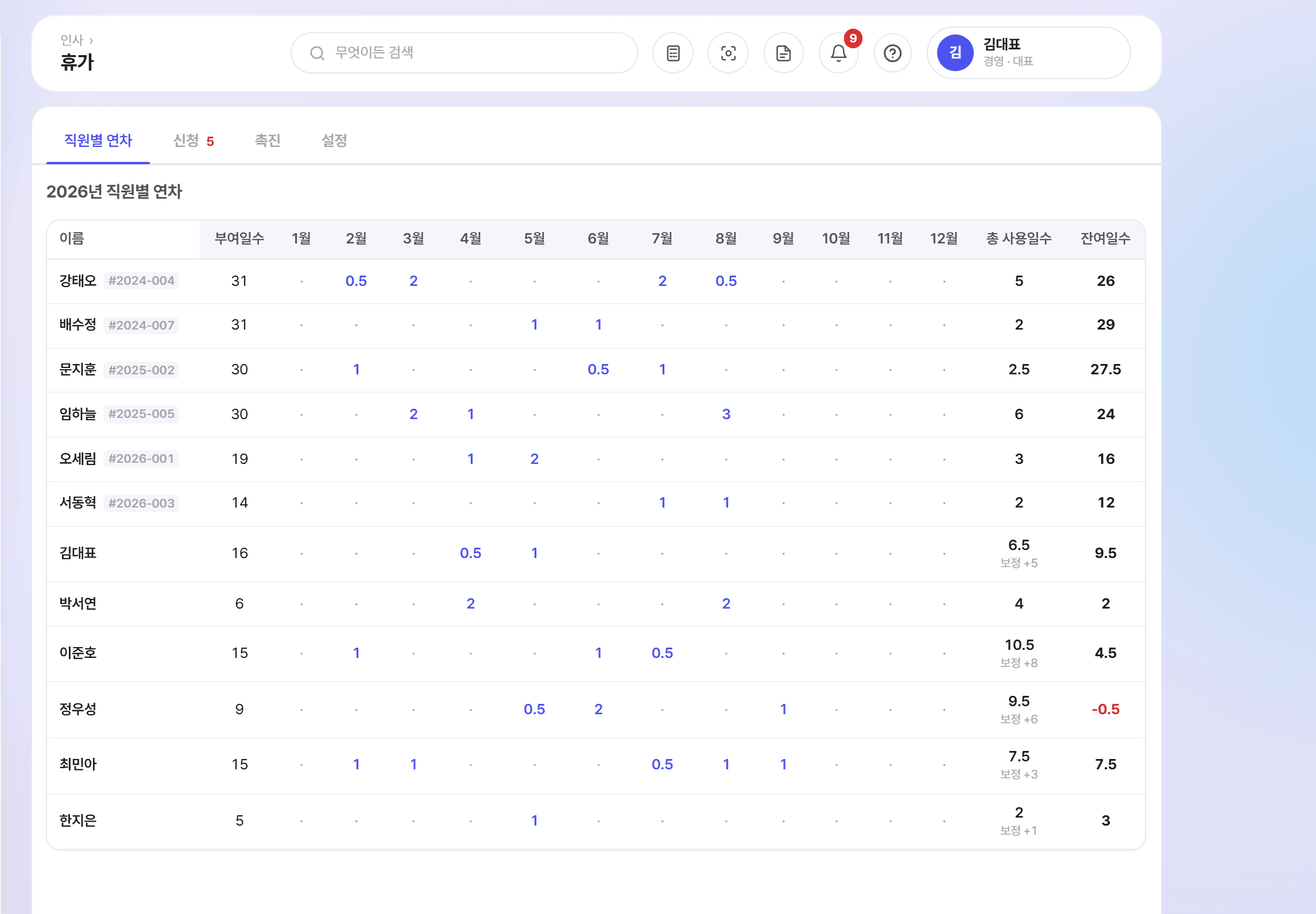This screenshot has height=914, width=1316.
Task: Click the 이름 column header
Action: 72,238
